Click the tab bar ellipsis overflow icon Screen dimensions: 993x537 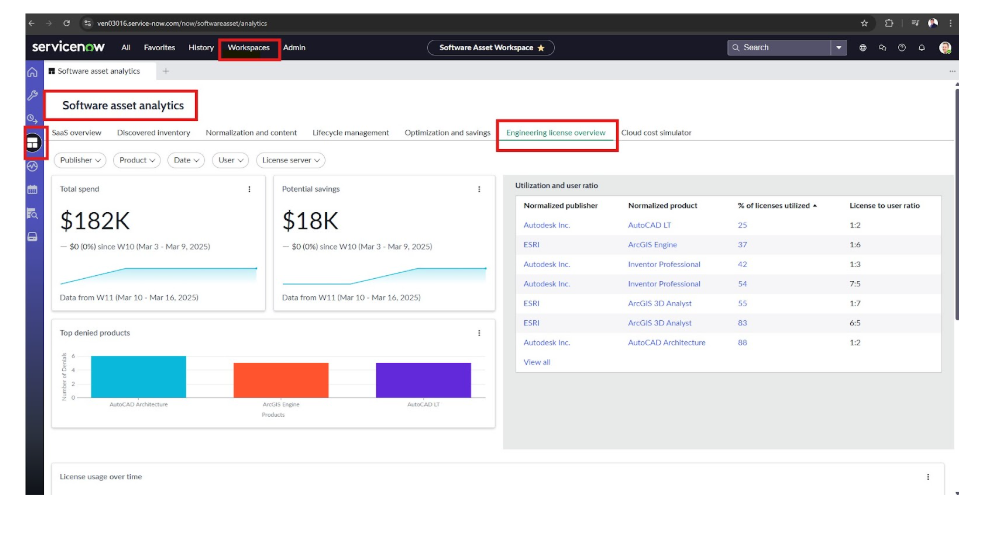pyautogui.click(x=952, y=72)
